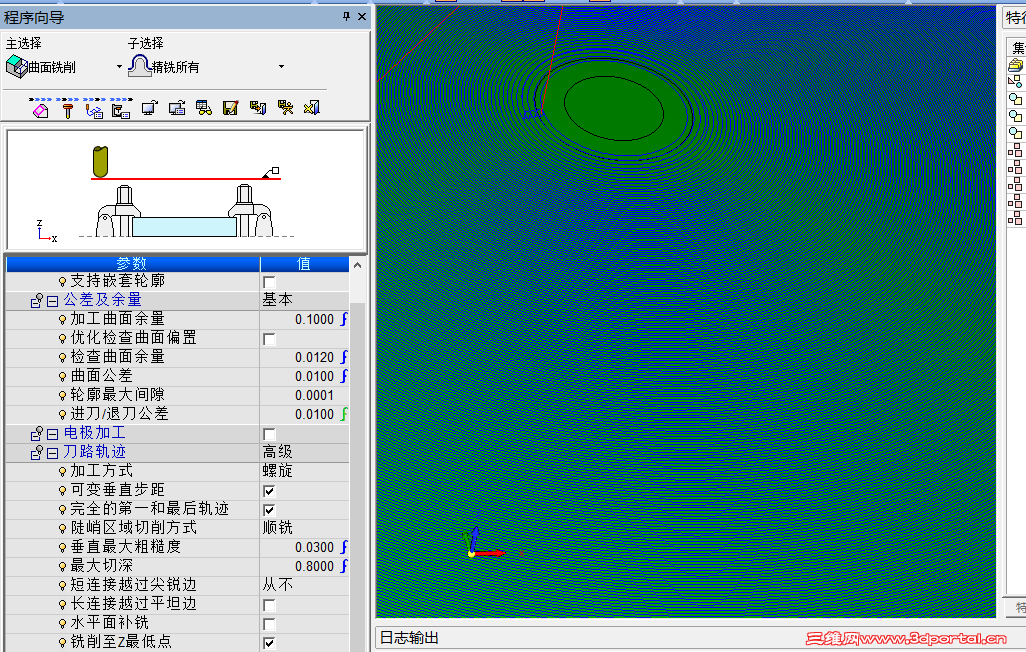This screenshot has width=1026, height=652.
Task: Open the cutter/tool selection icon
Action: pos(67,108)
